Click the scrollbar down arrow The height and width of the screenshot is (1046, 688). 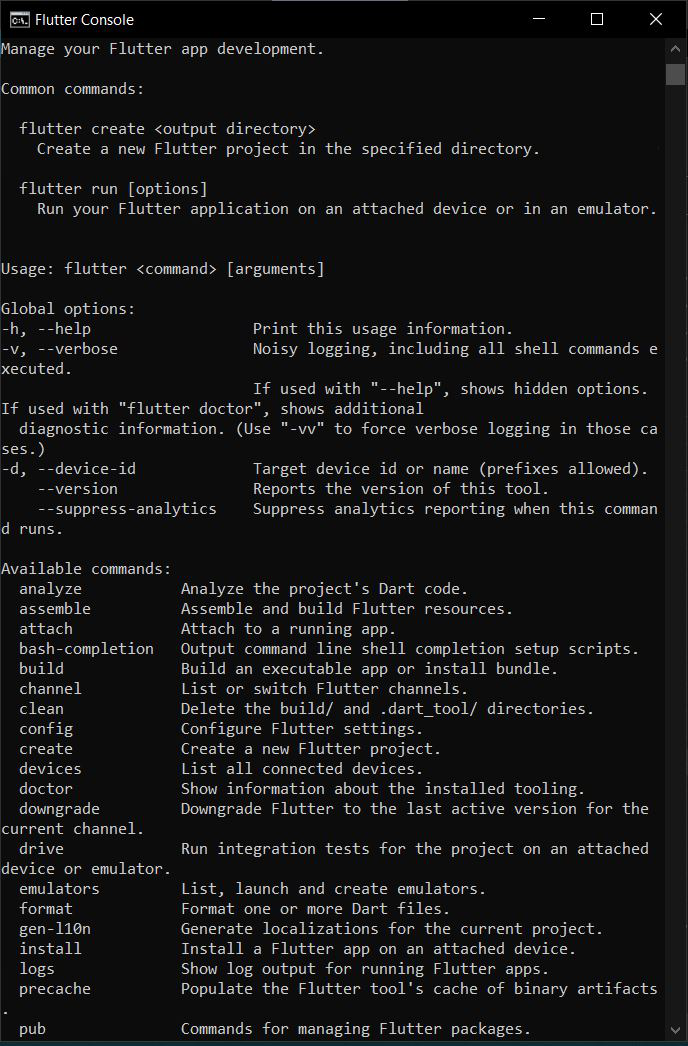[675, 1030]
